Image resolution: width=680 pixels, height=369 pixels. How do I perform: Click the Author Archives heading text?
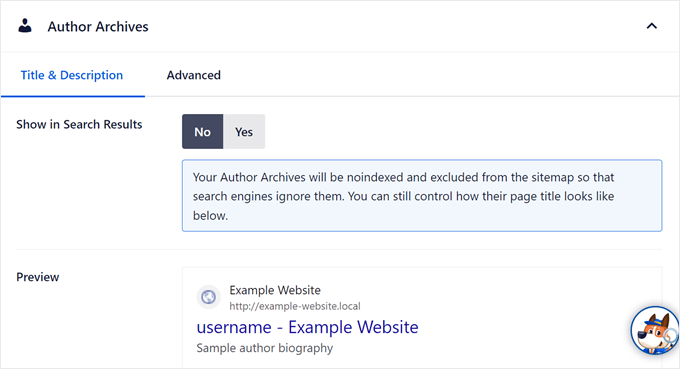click(98, 26)
